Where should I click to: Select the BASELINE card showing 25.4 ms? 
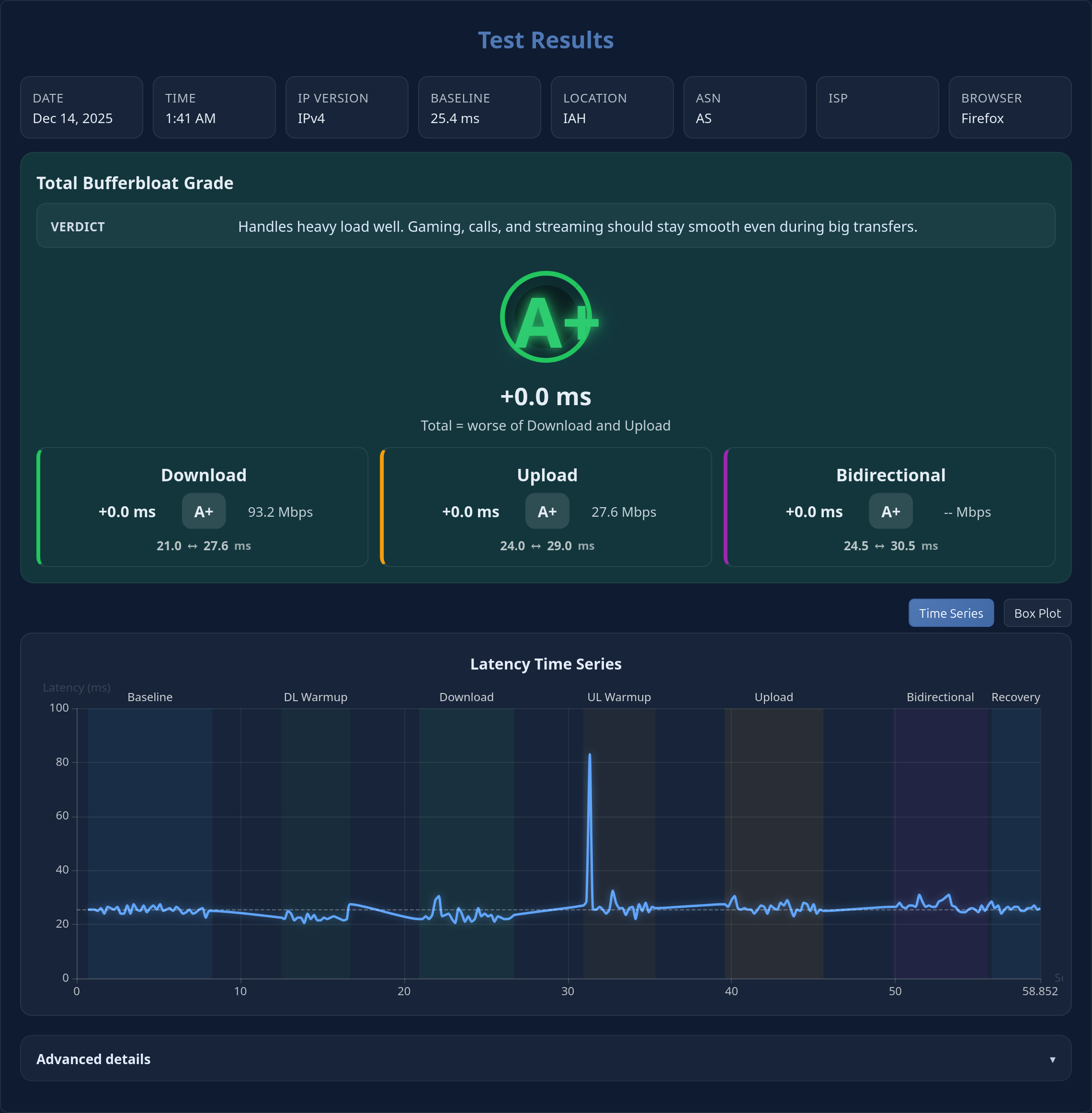(x=479, y=107)
